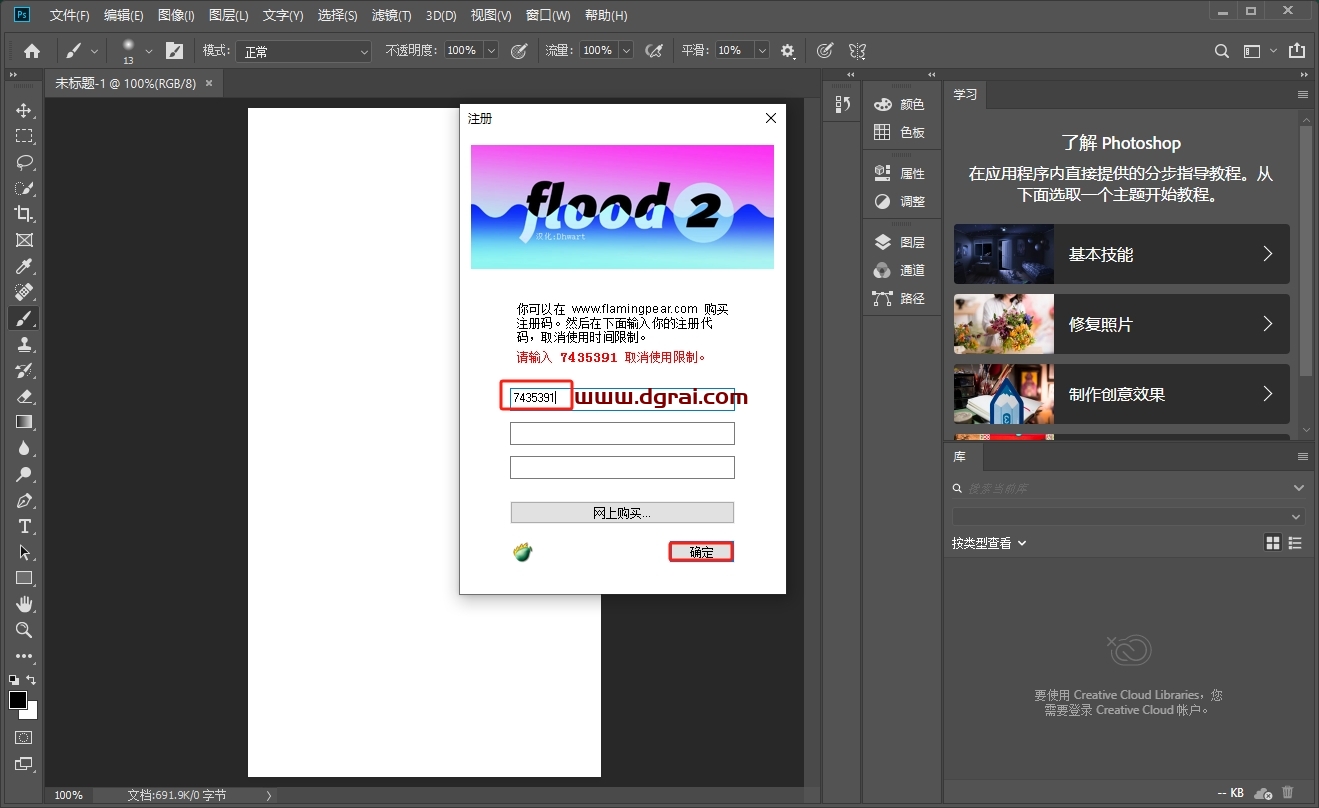Select the Zoom tool
Image resolution: width=1319 pixels, height=808 pixels.
pos(24,630)
